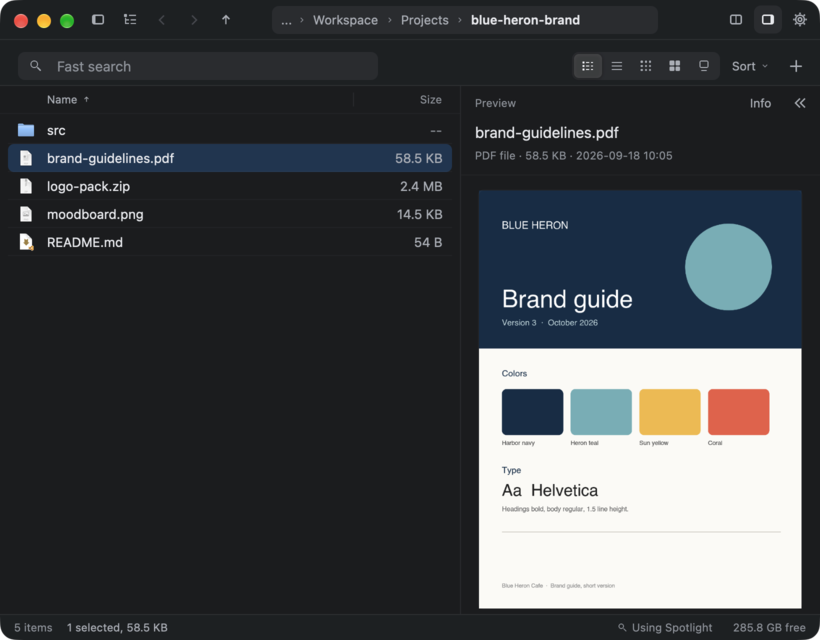
Task: Click the src folder icon
Action: tap(26, 130)
